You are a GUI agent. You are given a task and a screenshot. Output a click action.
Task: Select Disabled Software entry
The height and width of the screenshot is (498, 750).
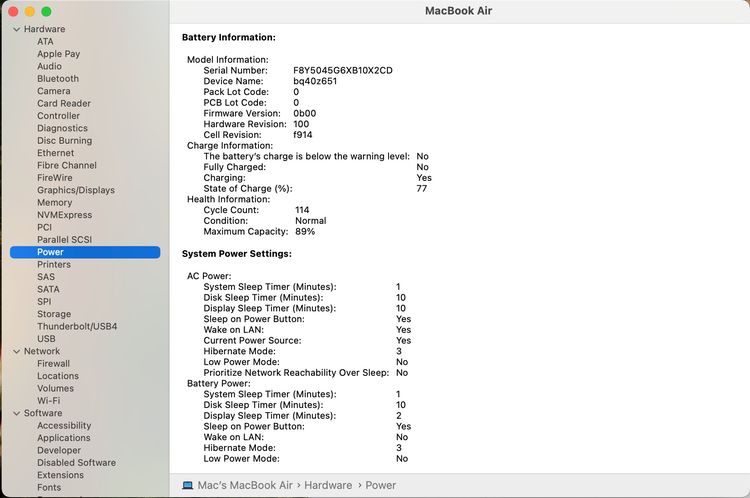[77, 464]
